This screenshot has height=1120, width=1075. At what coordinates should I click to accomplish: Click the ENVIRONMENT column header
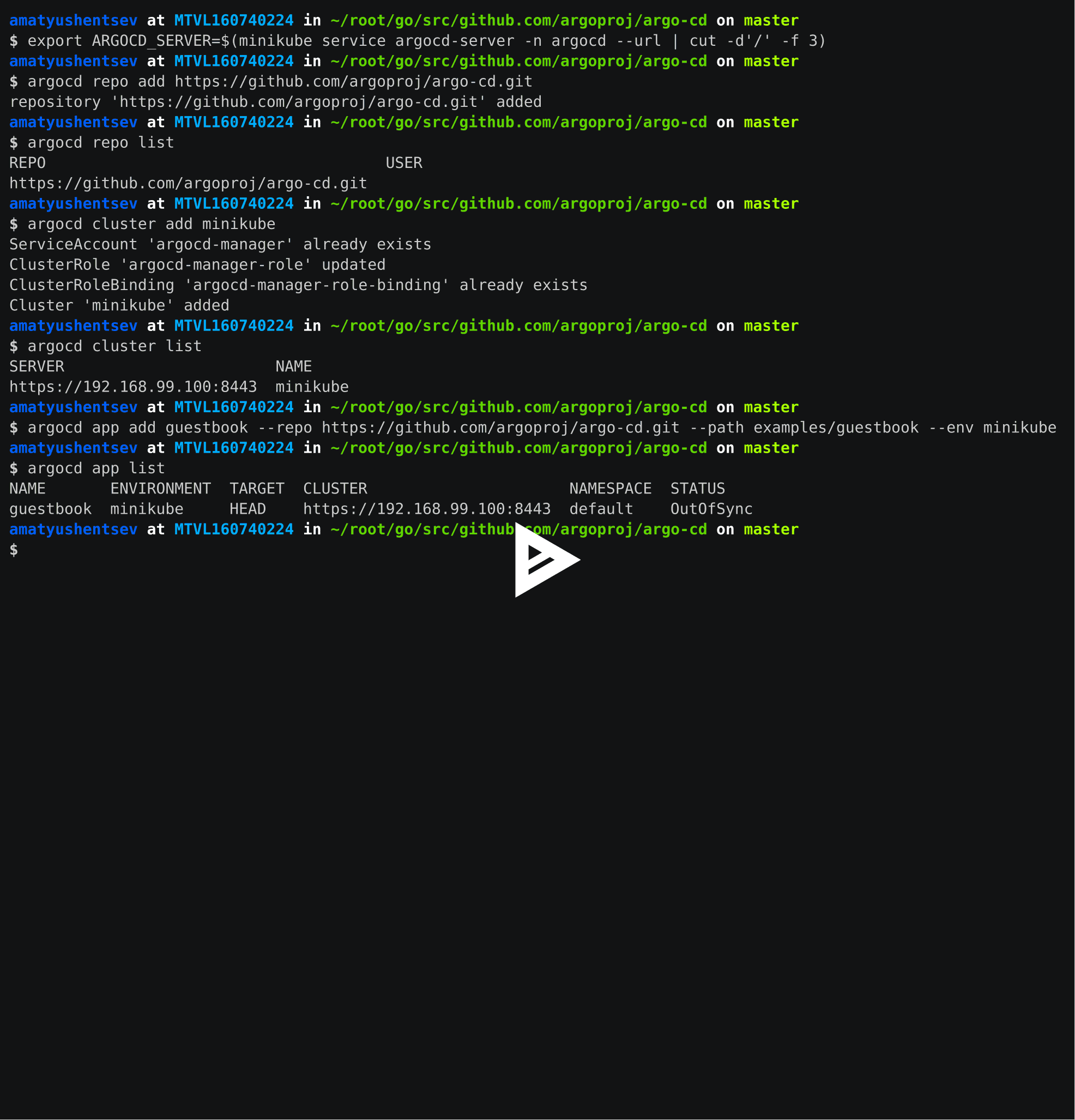click(160, 489)
